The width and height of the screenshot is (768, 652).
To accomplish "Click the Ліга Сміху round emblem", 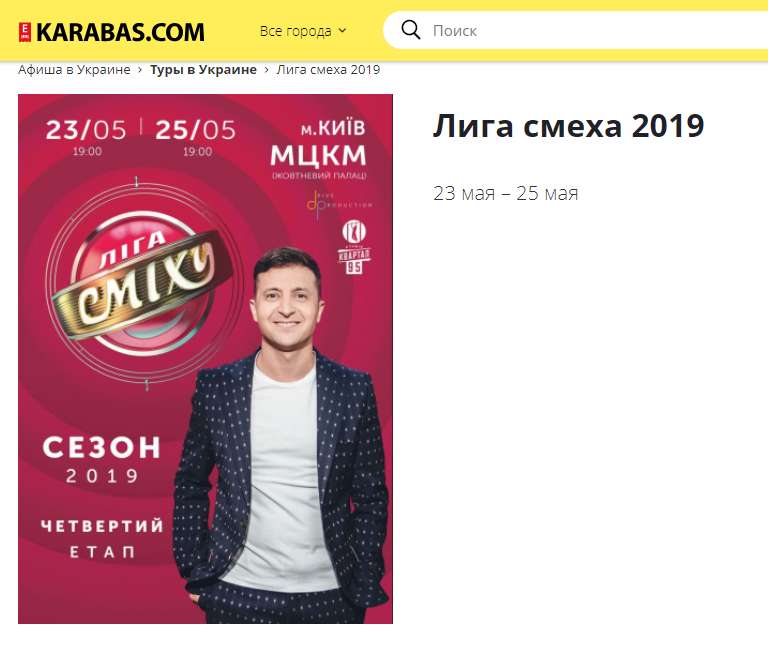I will (x=142, y=283).
